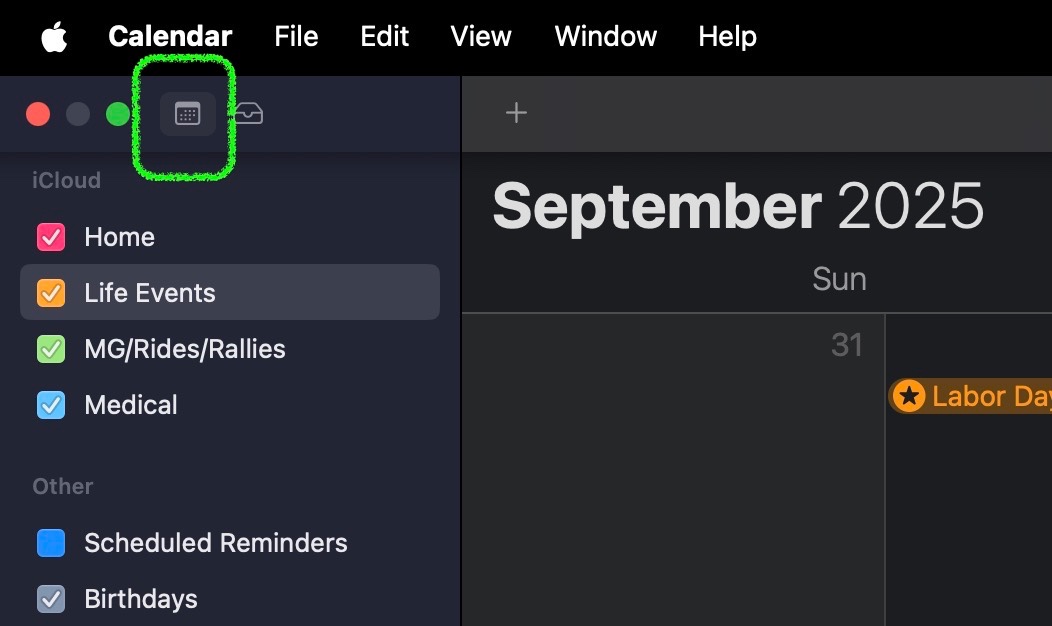This screenshot has width=1052, height=626.
Task: Open the View menu
Action: 481,37
